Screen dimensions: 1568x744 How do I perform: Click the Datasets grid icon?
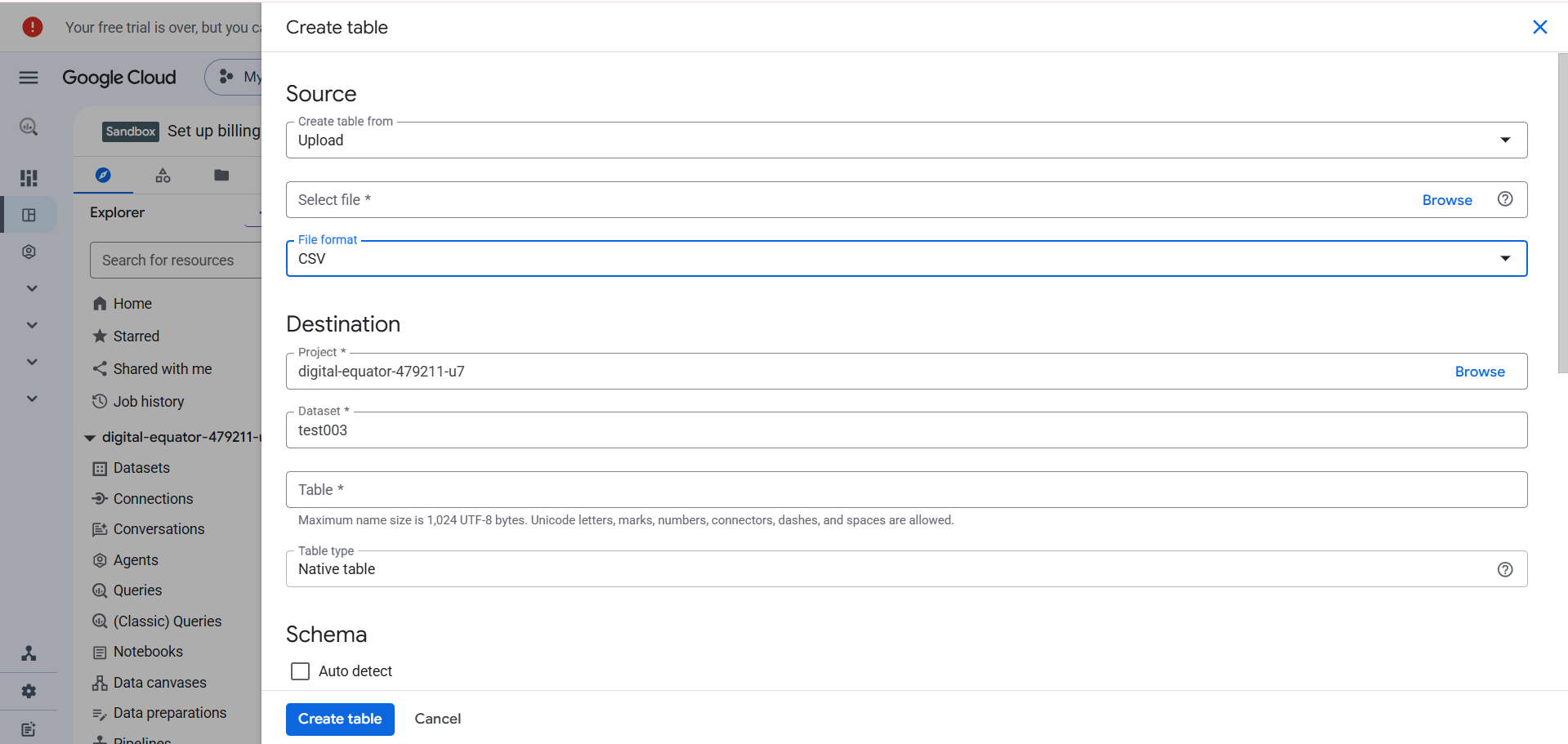point(100,468)
